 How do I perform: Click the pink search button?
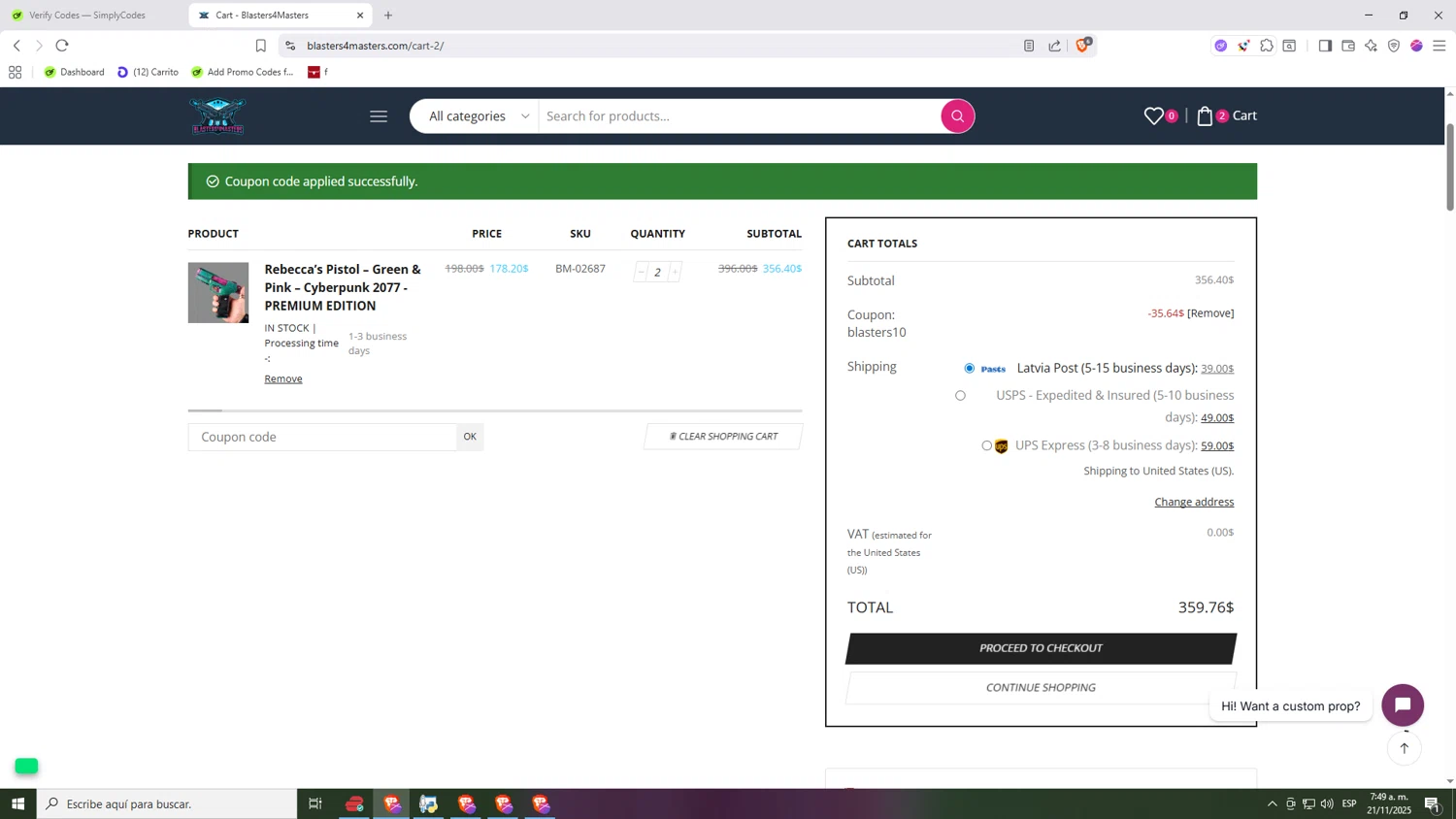[957, 116]
